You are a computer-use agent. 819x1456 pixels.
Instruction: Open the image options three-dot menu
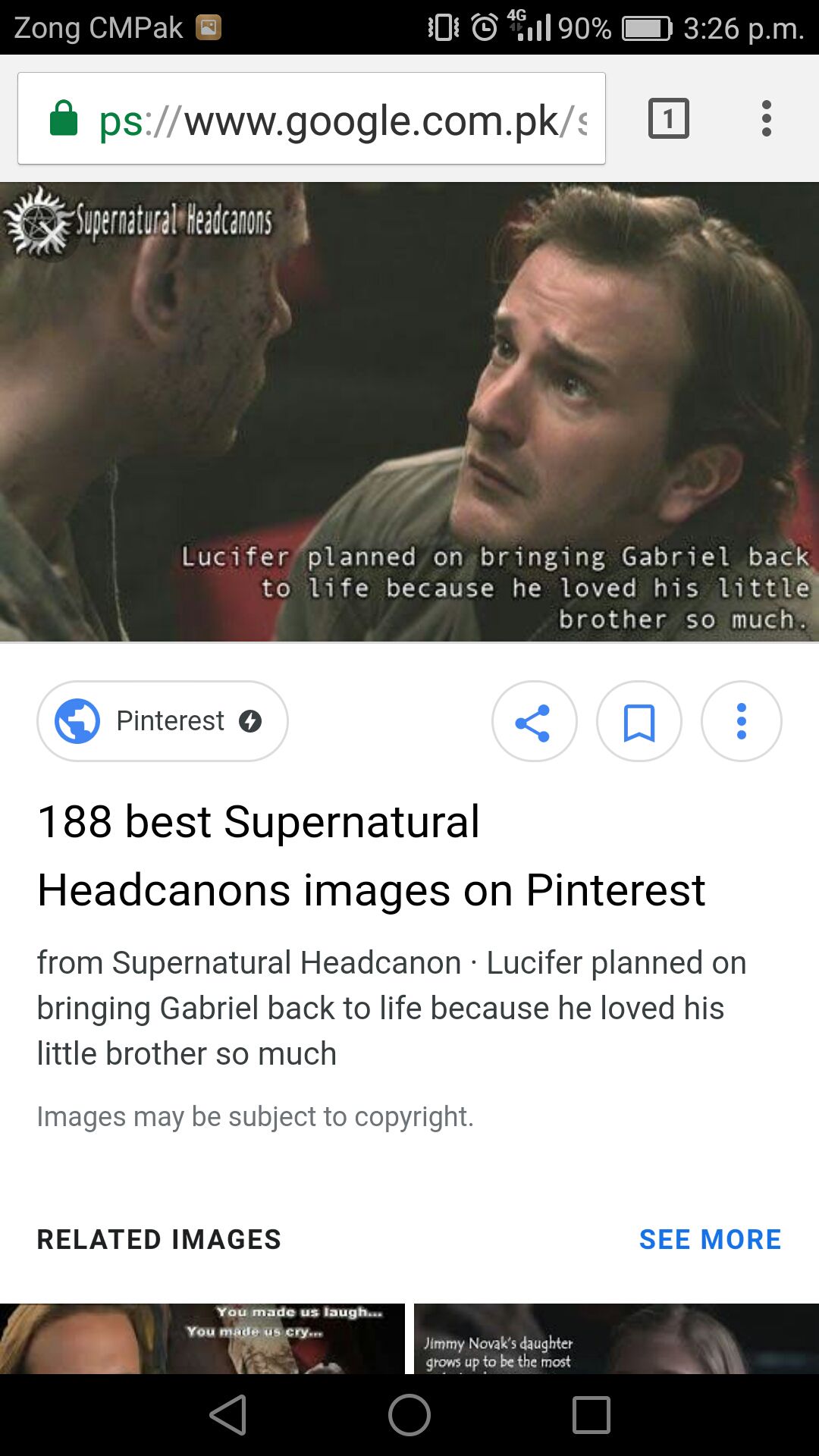742,721
